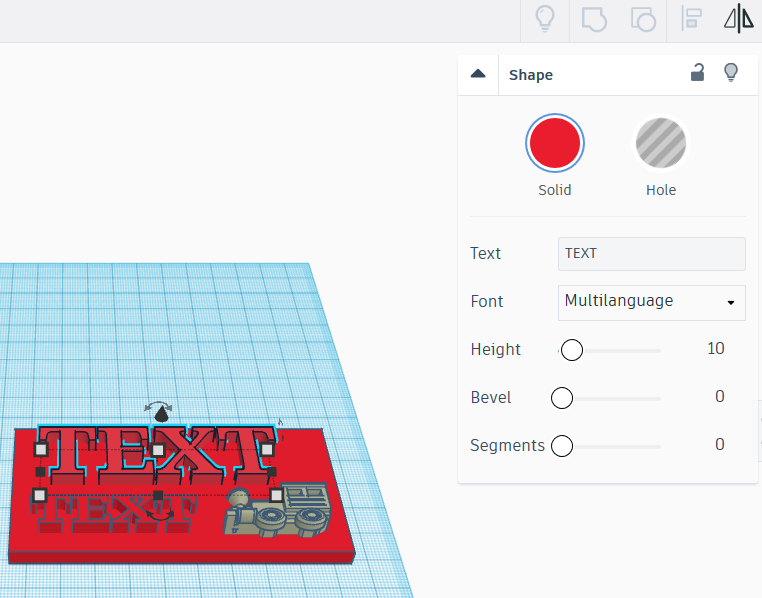Click the Segments slider handle
Image resolution: width=762 pixels, height=598 pixels.
coord(562,445)
